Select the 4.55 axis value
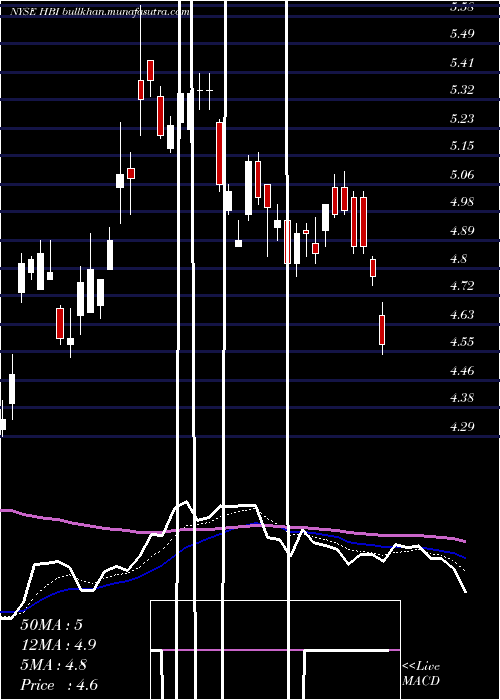The image size is (500, 700). (462, 342)
